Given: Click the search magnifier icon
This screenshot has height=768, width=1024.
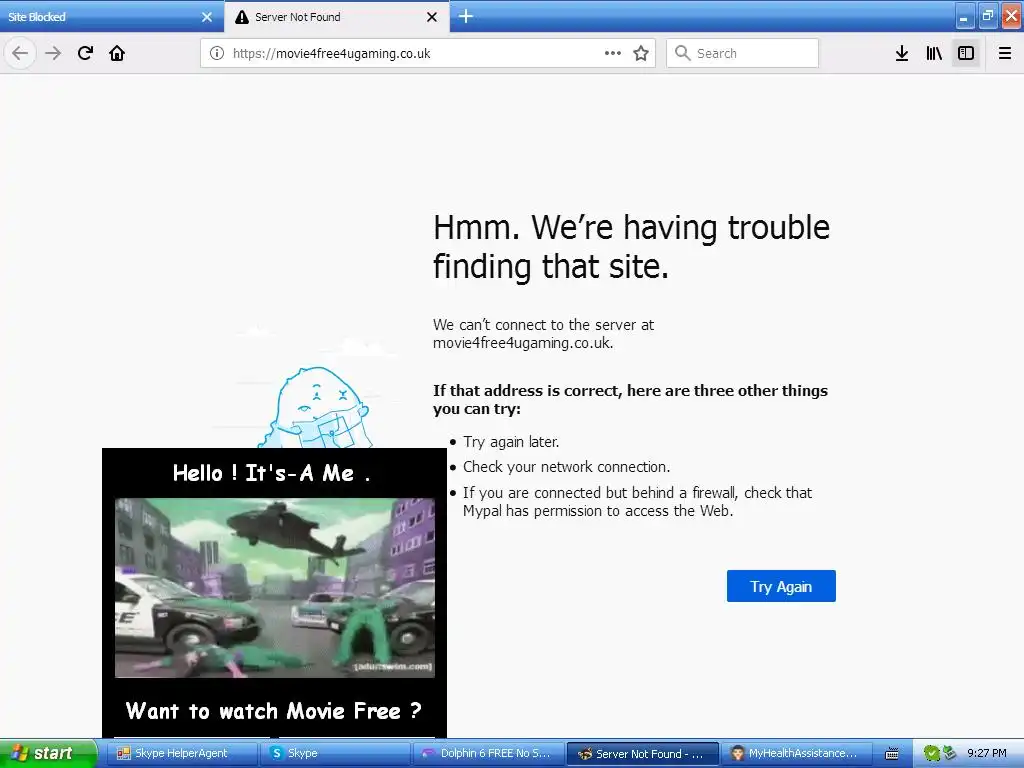Looking at the screenshot, I should pyautogui.click(x=682, y=53).
